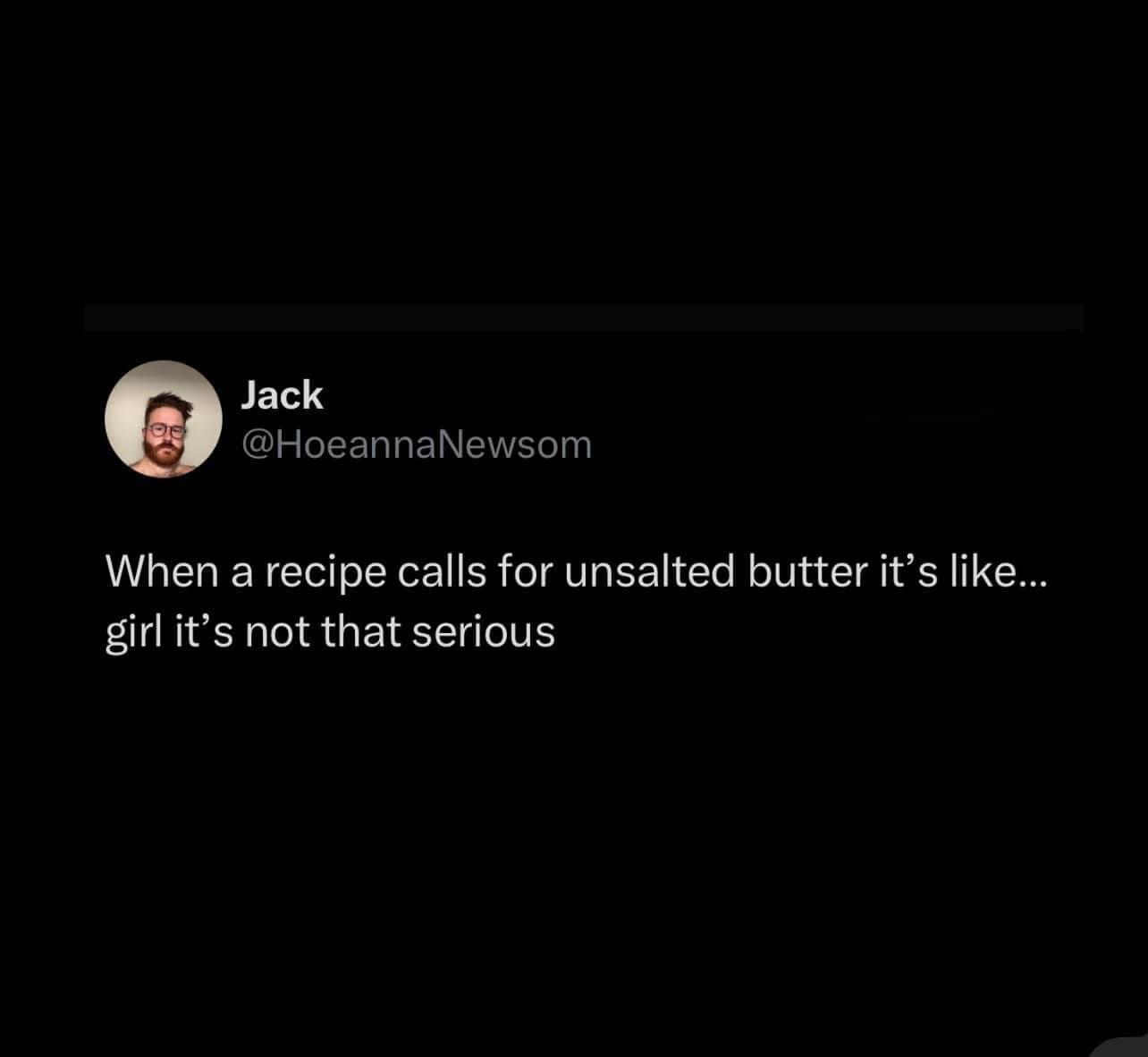The image size is (1148, 1057).
Task: Click the gray rounded button in bottom-right corner
Action: pyautogui.click(x=1121, y=1046)
